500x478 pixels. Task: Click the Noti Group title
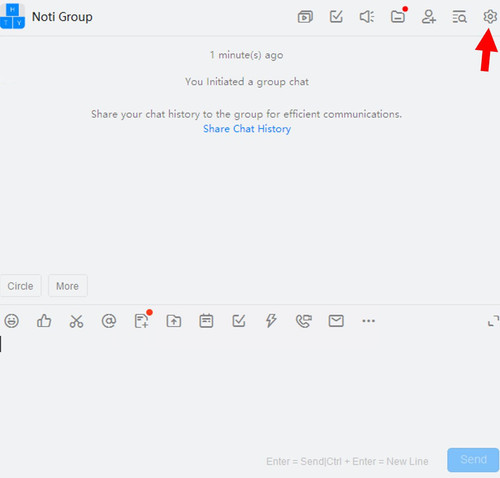point(62,17)
